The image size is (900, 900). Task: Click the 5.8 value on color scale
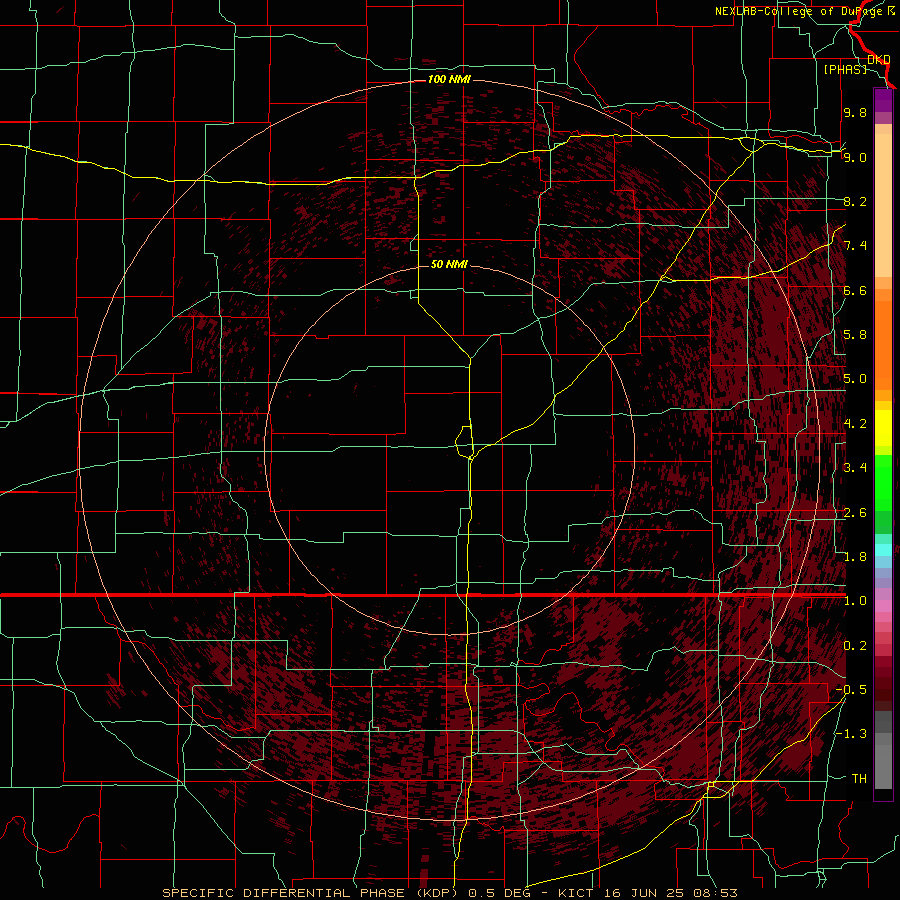point(855,335)
